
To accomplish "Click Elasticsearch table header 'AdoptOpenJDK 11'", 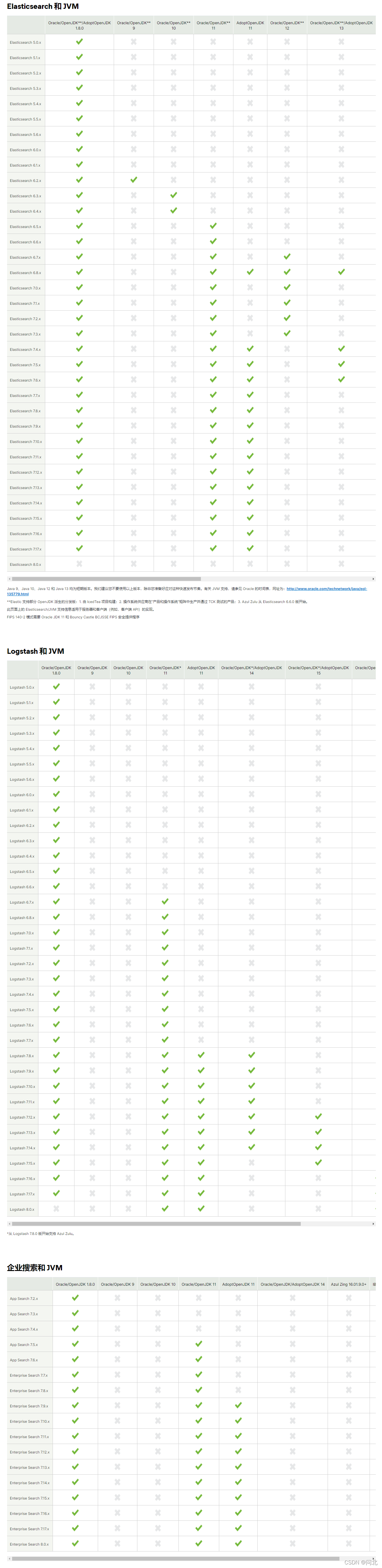I will [x=250, y=26].
